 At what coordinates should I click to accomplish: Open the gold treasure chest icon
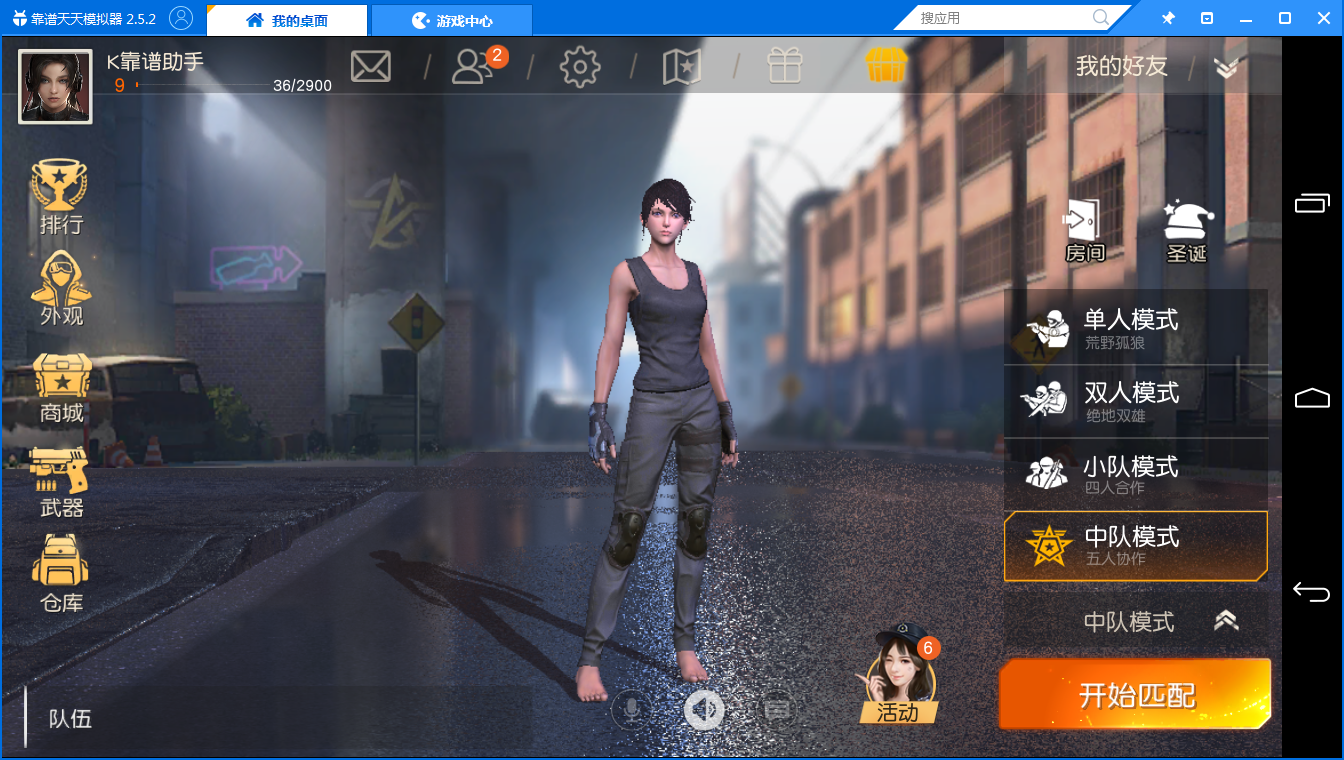(x=886, y=66)
